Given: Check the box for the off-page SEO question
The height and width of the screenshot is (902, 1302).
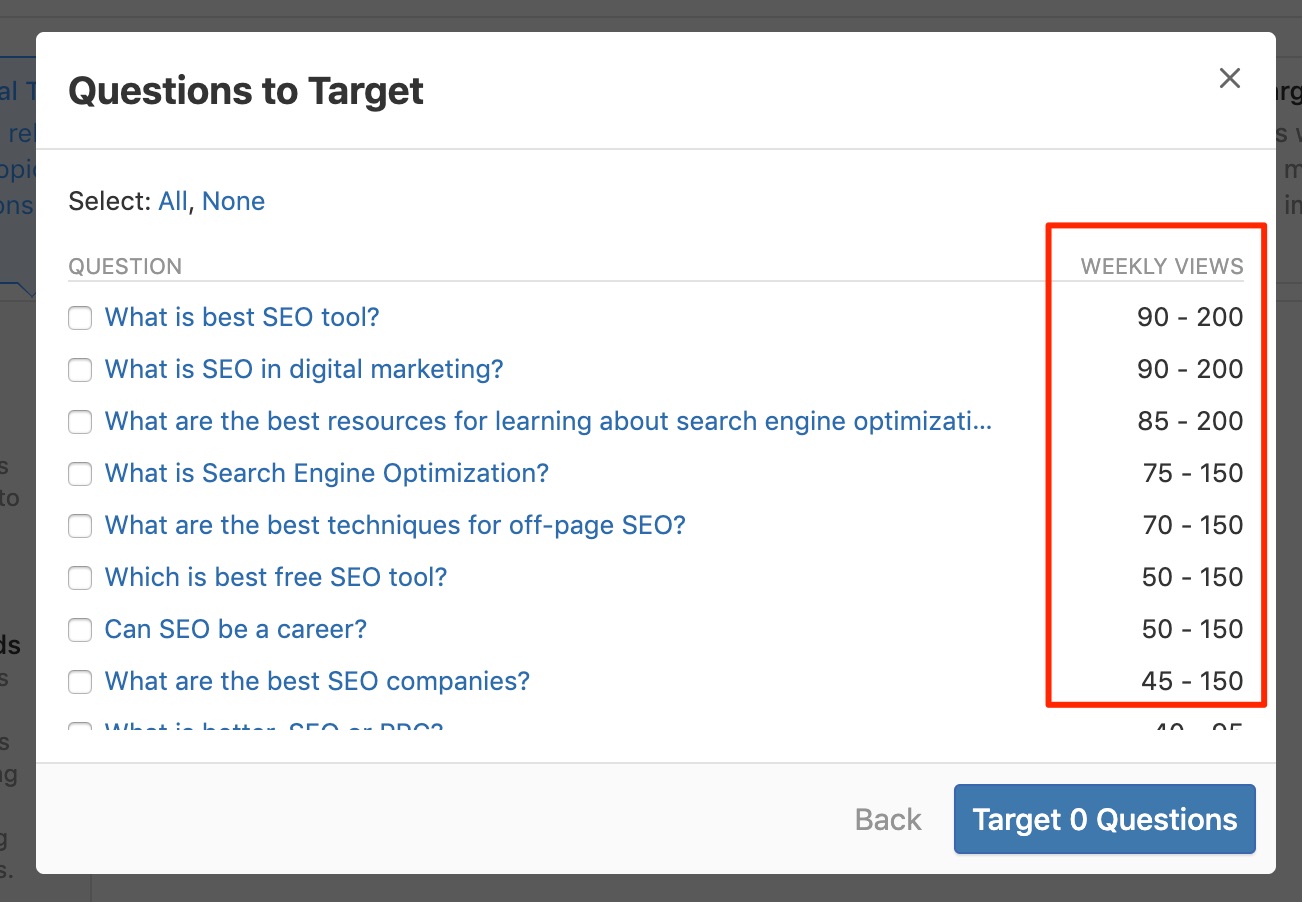Looking at the screenshot, I should click(80, 525).
